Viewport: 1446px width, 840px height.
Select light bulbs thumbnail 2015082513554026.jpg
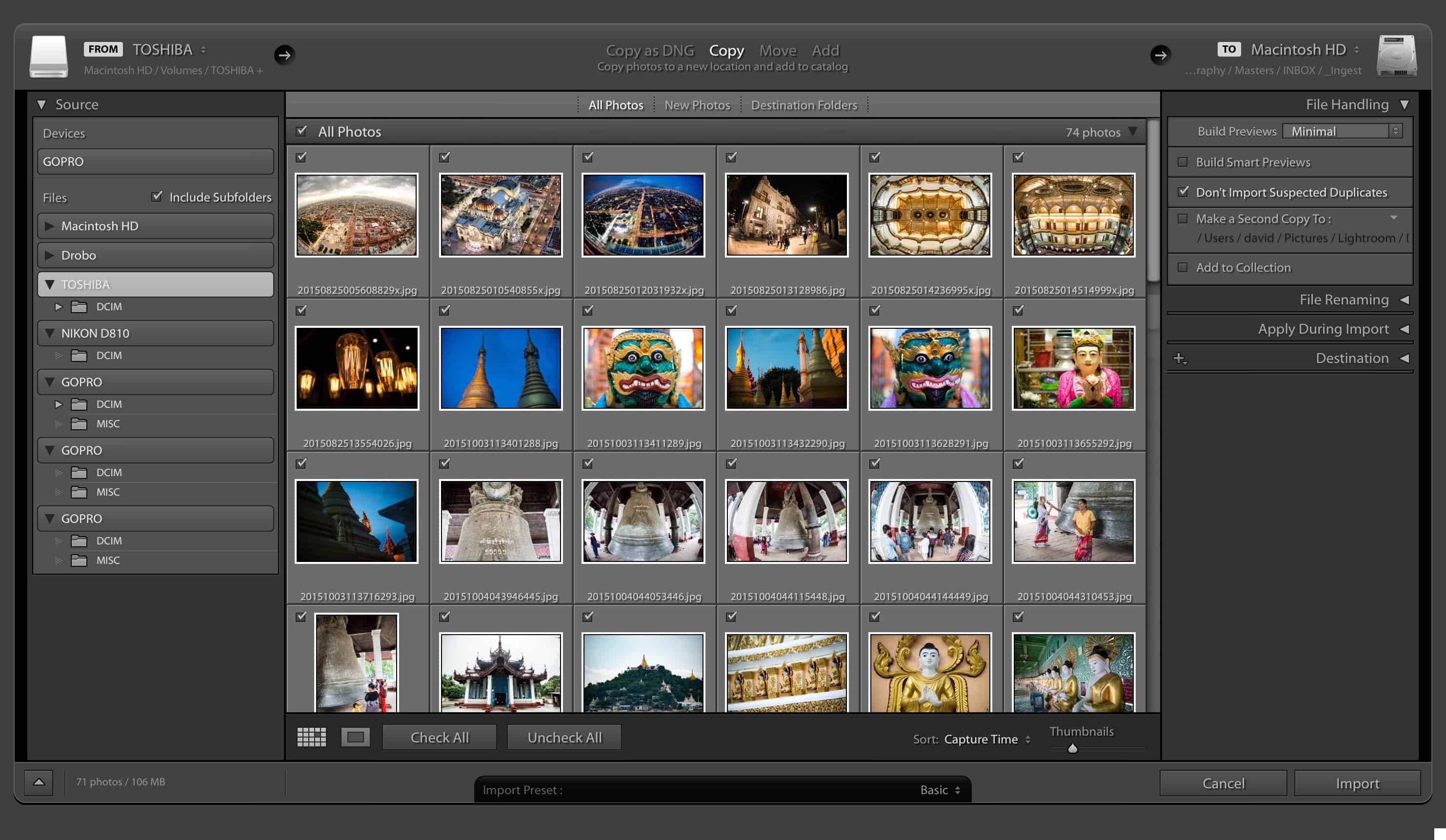357,368
